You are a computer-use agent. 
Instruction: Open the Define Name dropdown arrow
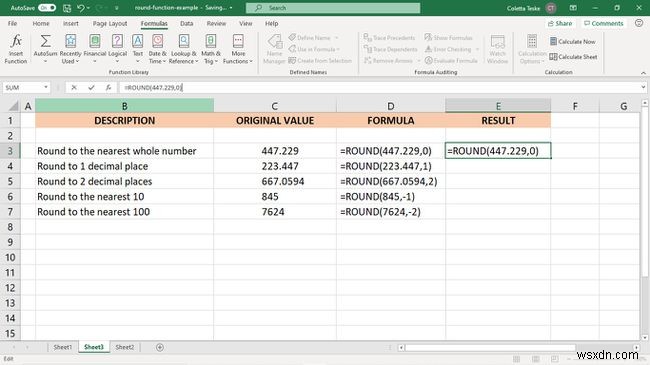click(x=336, y=38)
